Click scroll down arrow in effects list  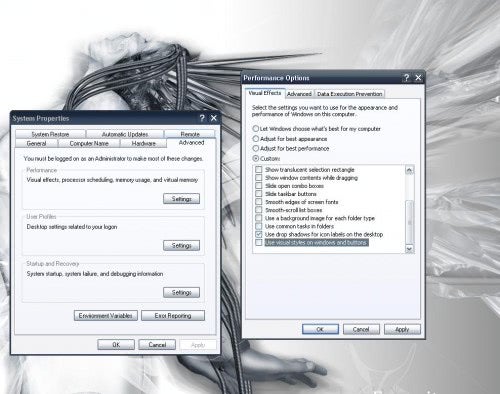(x=409, y=249)
